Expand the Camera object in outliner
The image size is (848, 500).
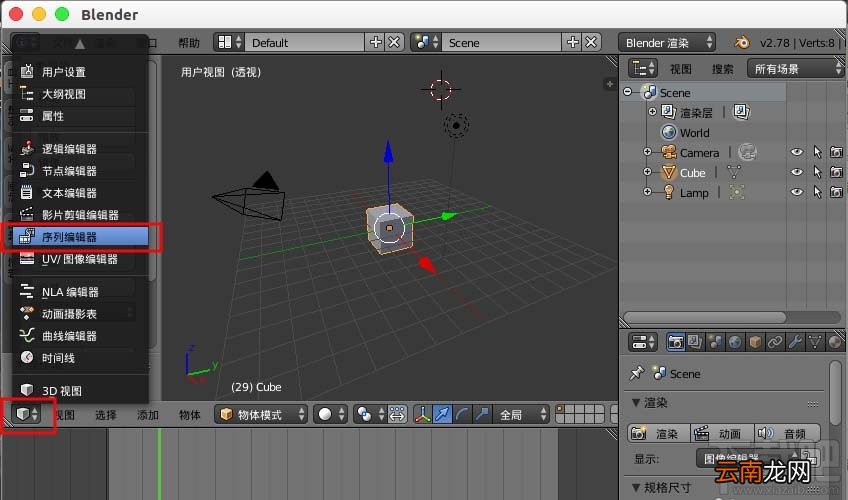coord(647,152)
